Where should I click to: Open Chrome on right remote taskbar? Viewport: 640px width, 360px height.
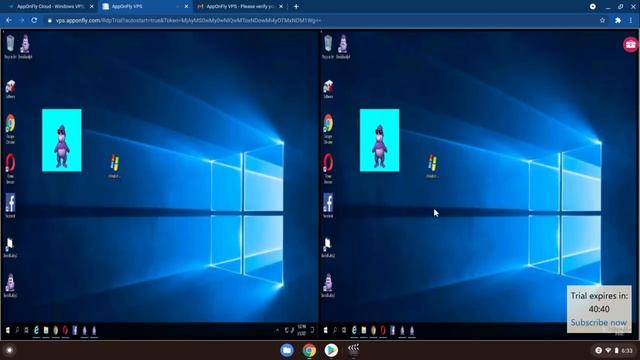click(373, 330)
